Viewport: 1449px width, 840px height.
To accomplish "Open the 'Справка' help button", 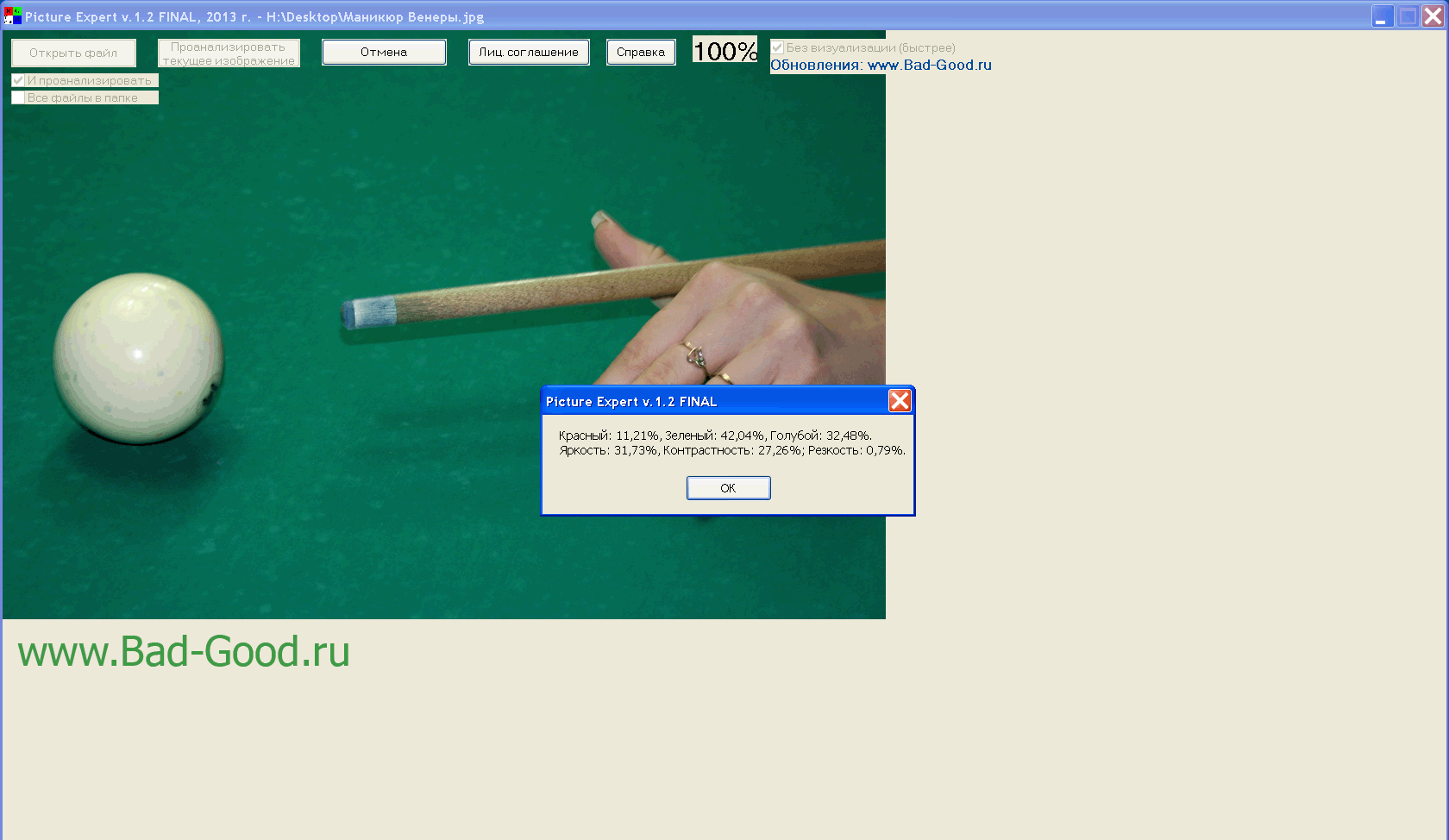I will pos(641,52).
